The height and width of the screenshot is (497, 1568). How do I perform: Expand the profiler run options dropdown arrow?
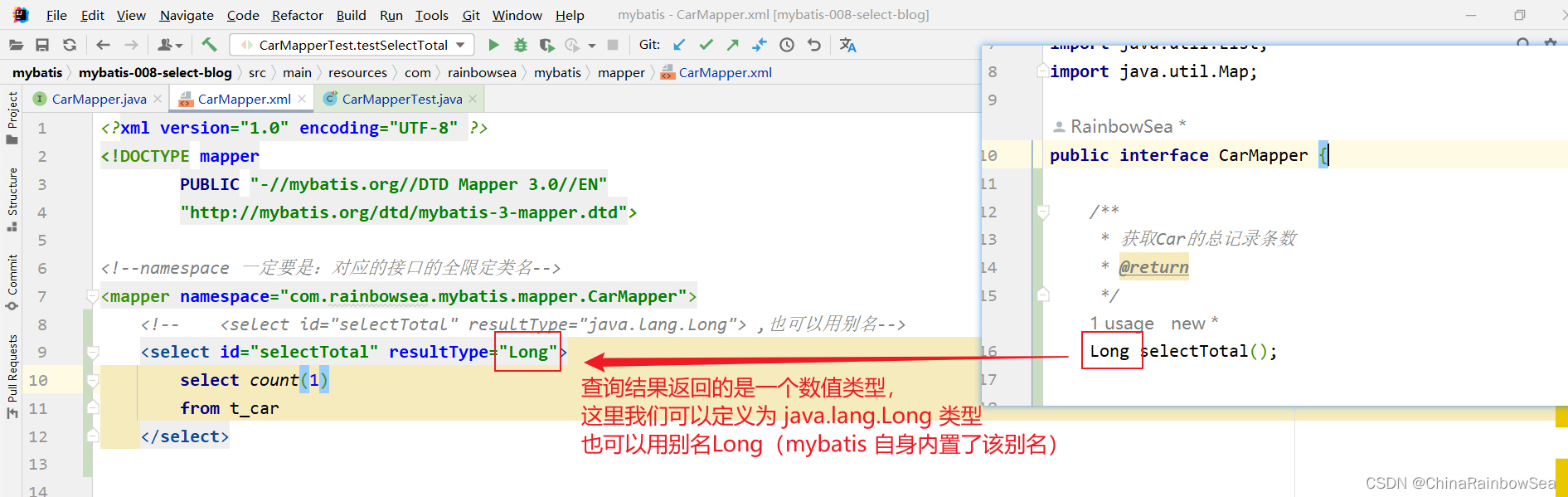point(592,46)
